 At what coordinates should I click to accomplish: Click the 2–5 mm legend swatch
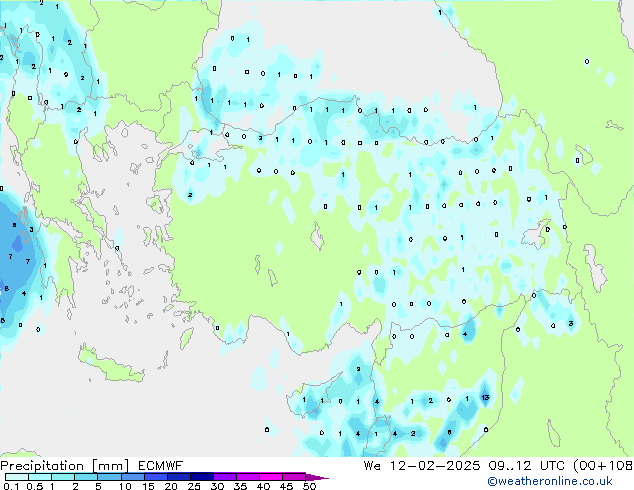click(86, 477)
